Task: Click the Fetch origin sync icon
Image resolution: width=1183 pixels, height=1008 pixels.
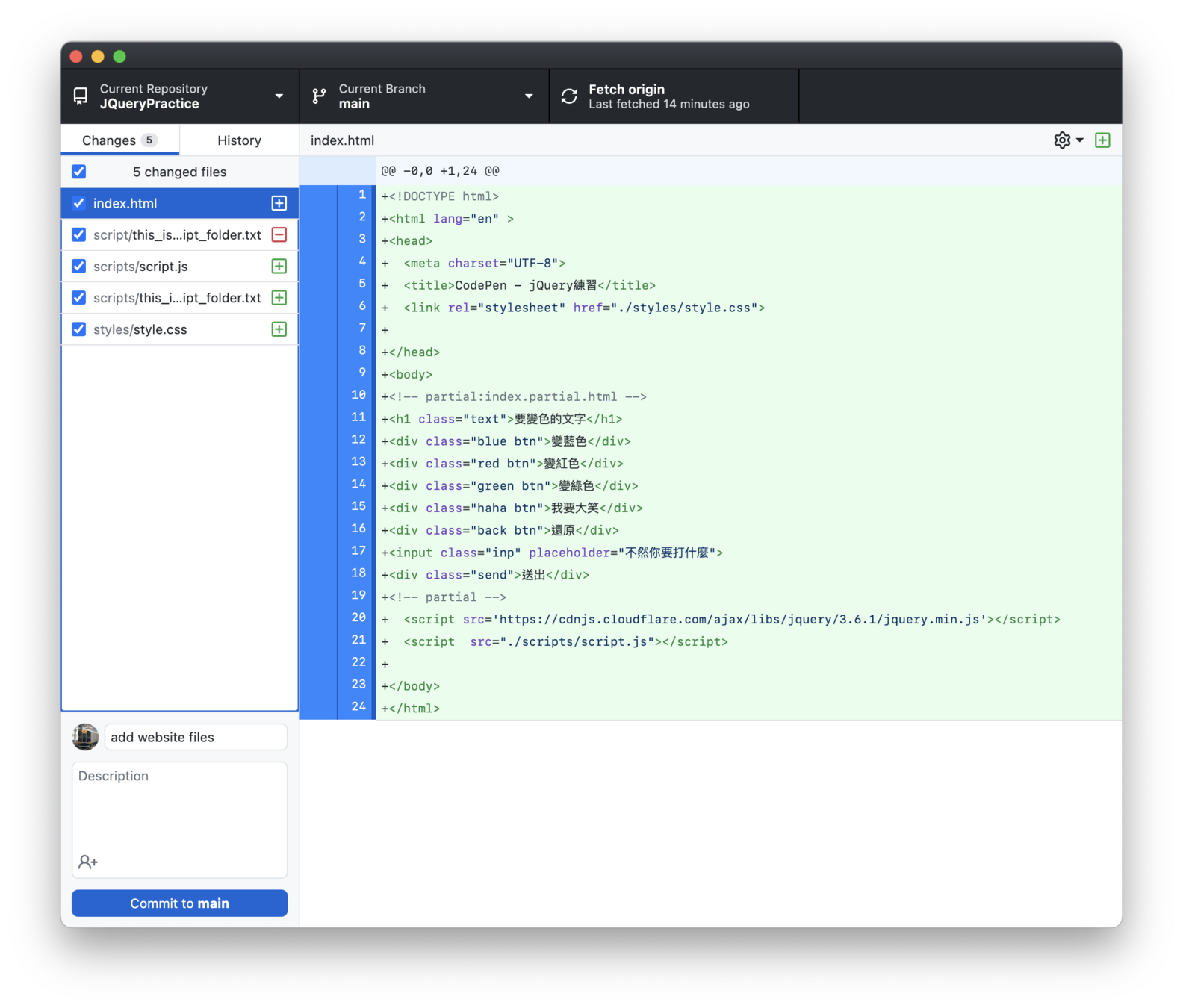Action: click(569, 96)
